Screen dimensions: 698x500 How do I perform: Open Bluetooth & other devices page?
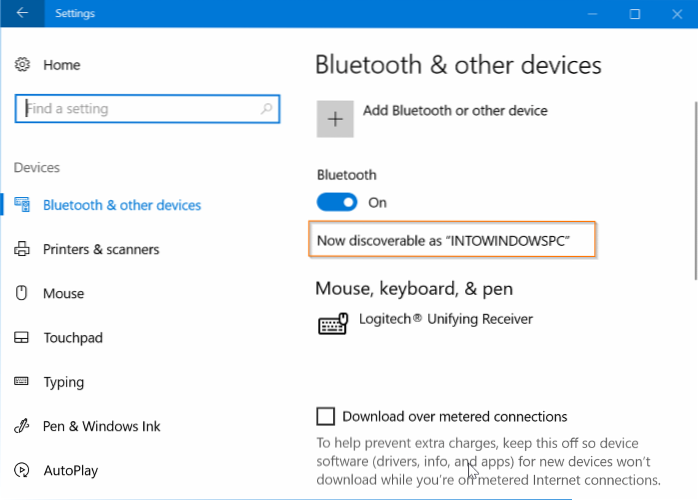click(x=122, y=205)
